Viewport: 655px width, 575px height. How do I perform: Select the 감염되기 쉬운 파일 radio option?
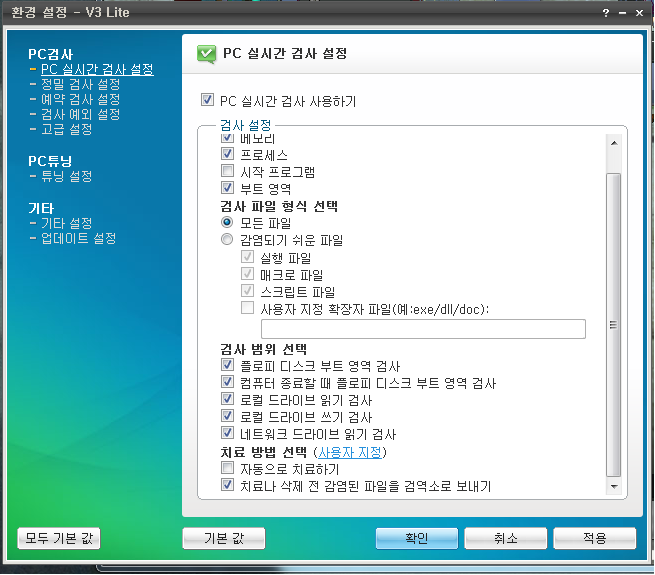[227, 239]
